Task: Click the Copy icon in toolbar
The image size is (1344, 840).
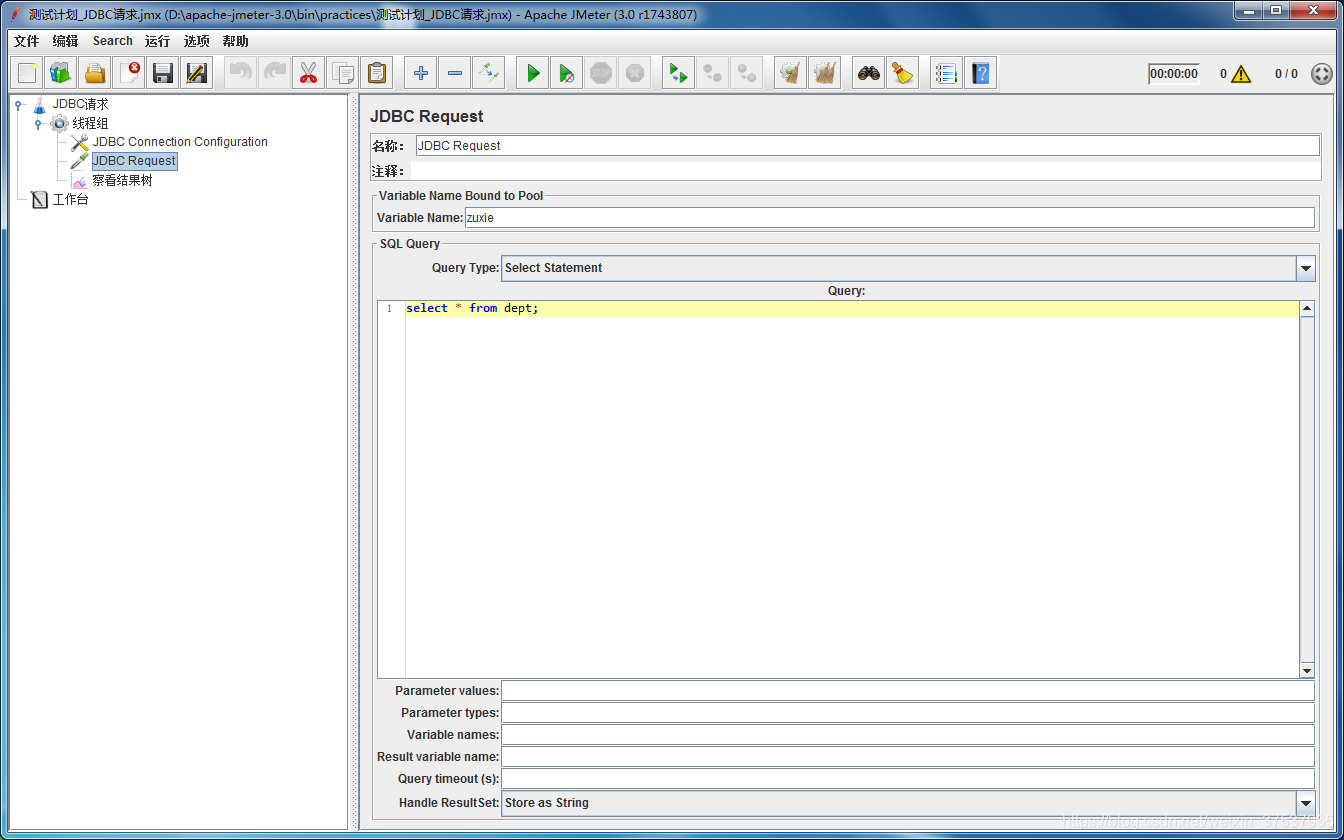Action: click(343, 73)
